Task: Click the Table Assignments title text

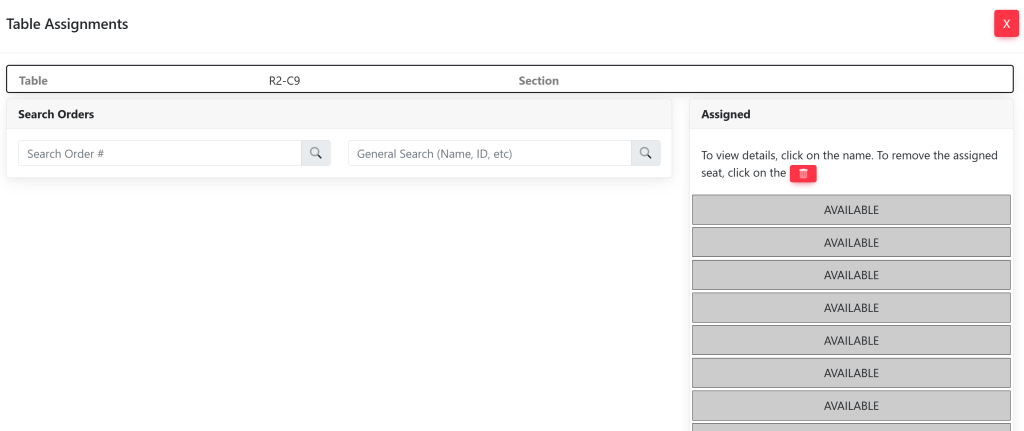Action: 67,24
